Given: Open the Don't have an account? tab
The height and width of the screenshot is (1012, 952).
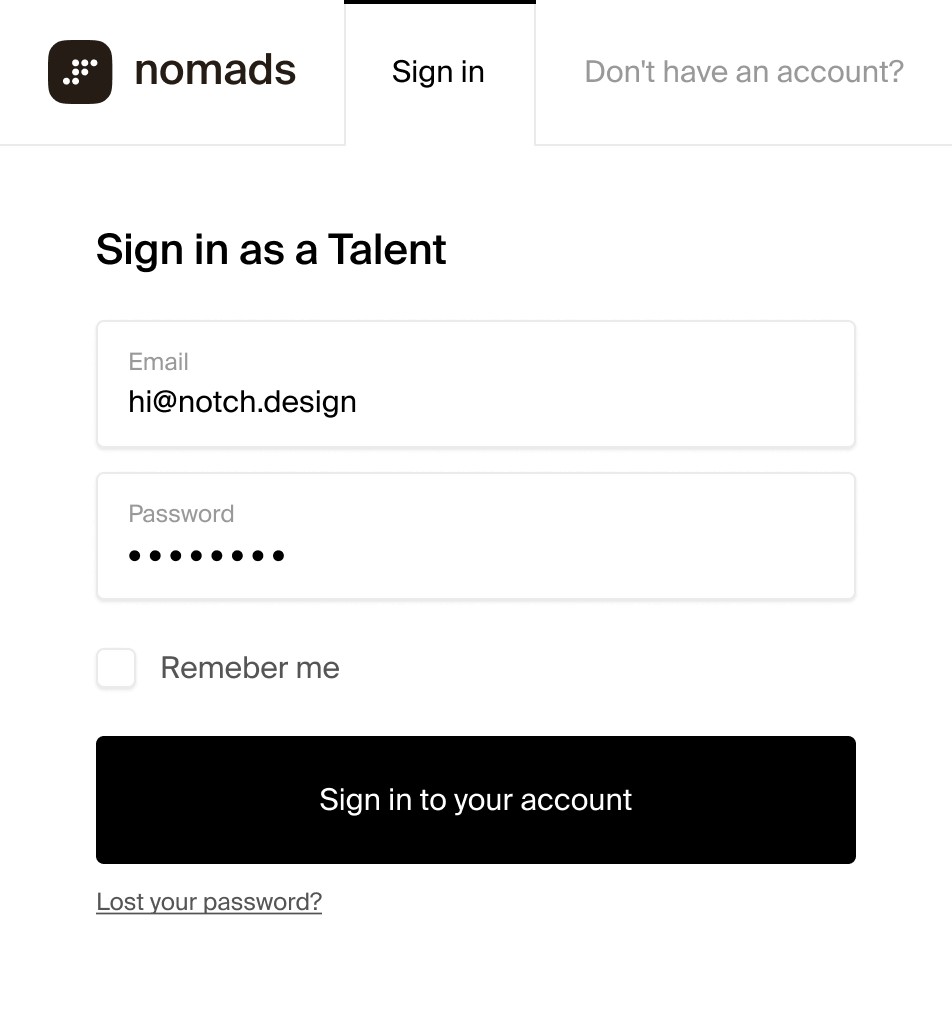Looking at the screenshot, I should click(x=744, y=72).
